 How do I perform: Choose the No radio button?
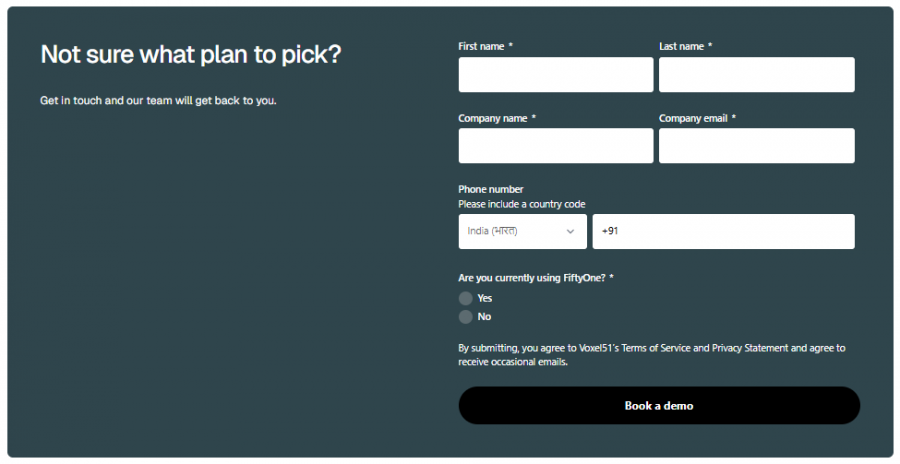tap(466, 317)
